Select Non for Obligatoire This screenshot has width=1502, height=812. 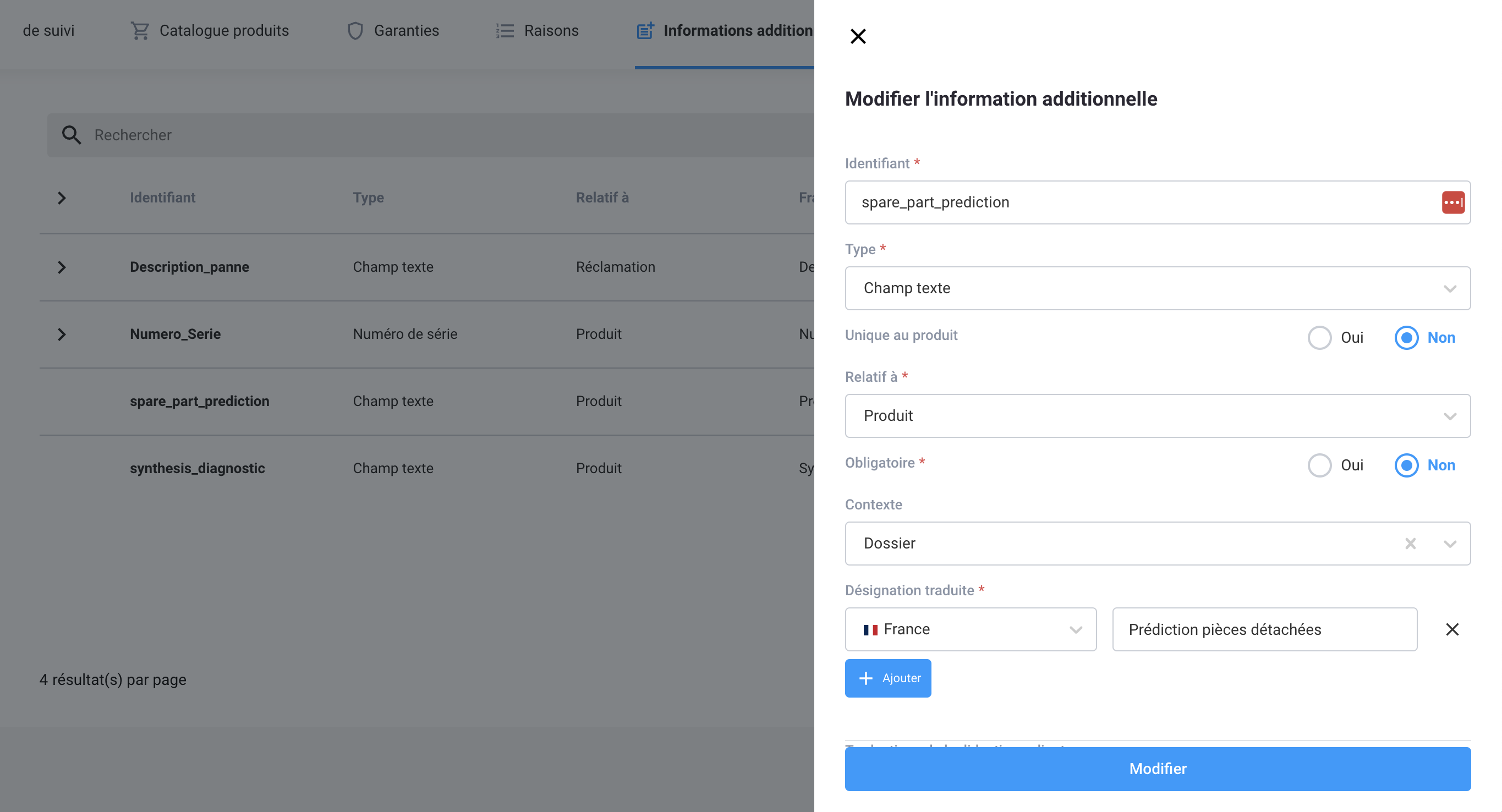(1406, 465)
